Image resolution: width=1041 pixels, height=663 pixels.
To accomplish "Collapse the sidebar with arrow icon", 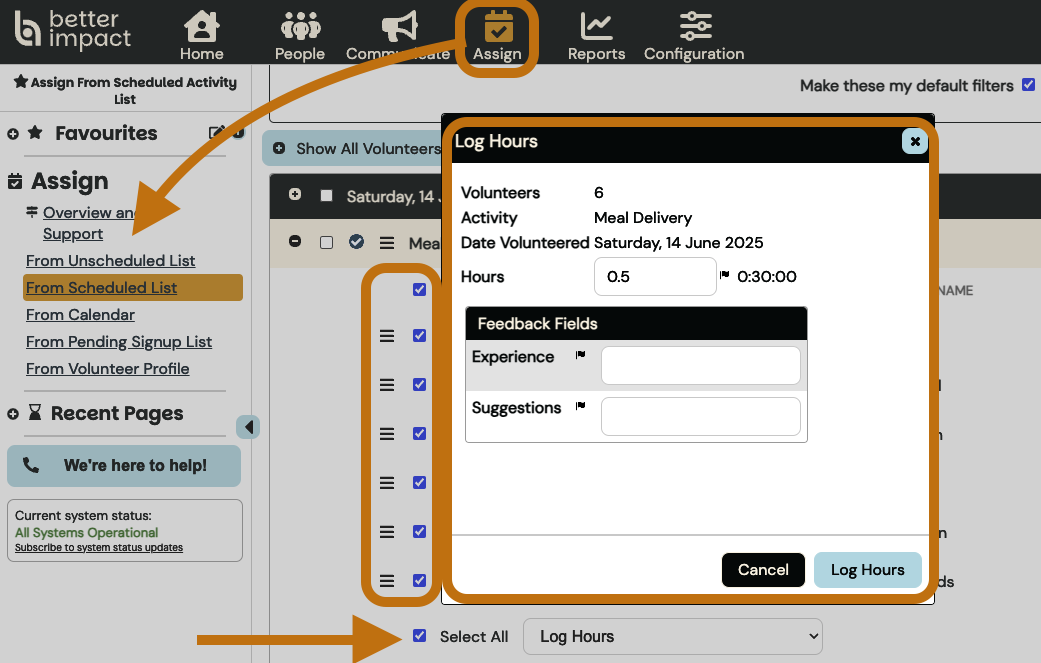I will click(x=248, y=427).
